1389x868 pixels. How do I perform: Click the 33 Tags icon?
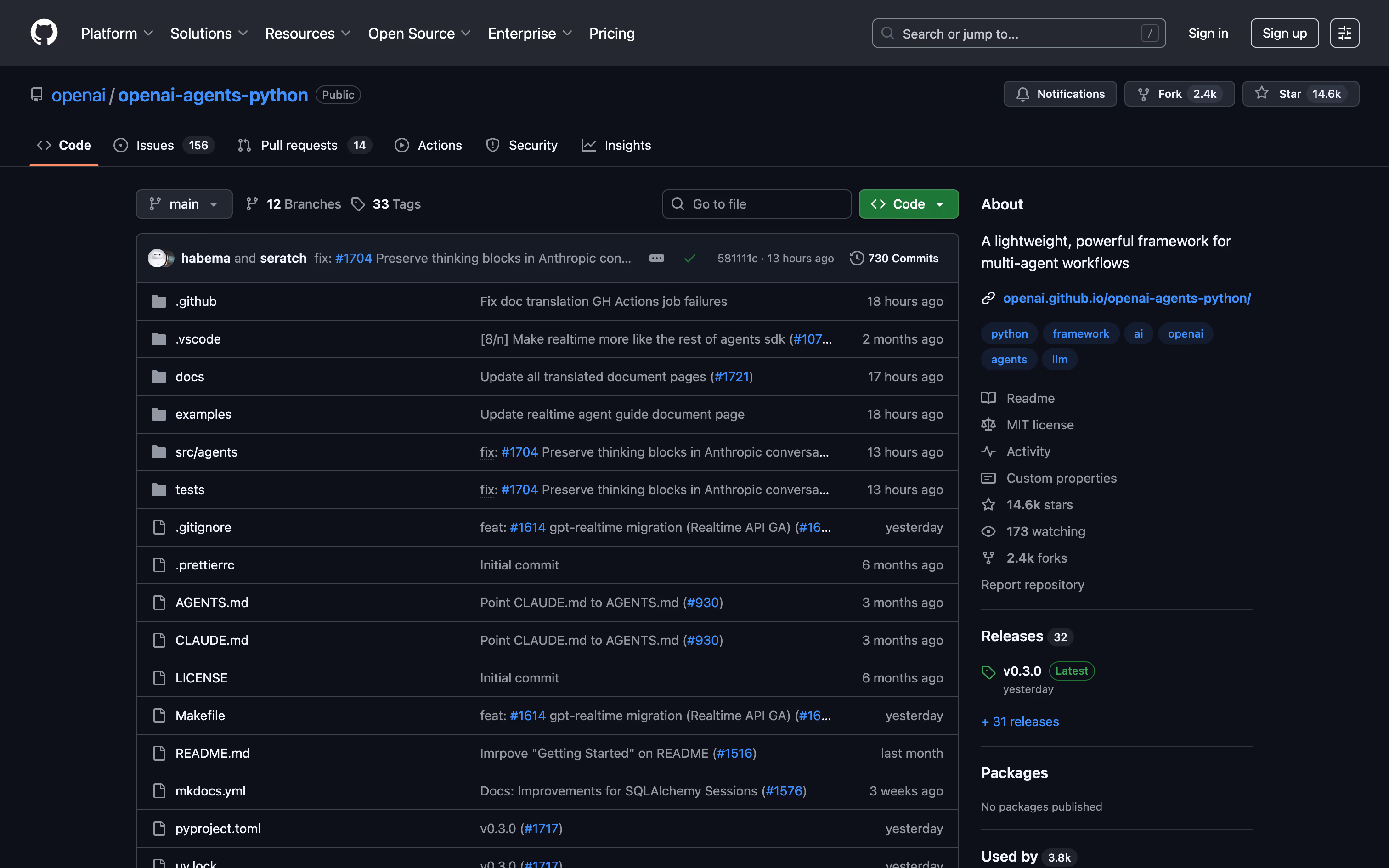358,204
